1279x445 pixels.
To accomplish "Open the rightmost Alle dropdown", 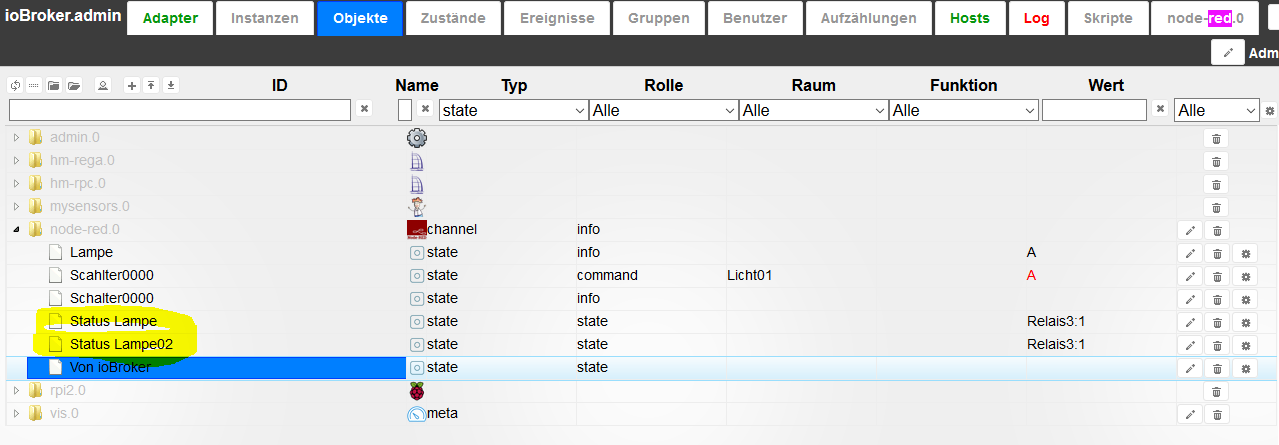I will click(x=1217, y=110).
